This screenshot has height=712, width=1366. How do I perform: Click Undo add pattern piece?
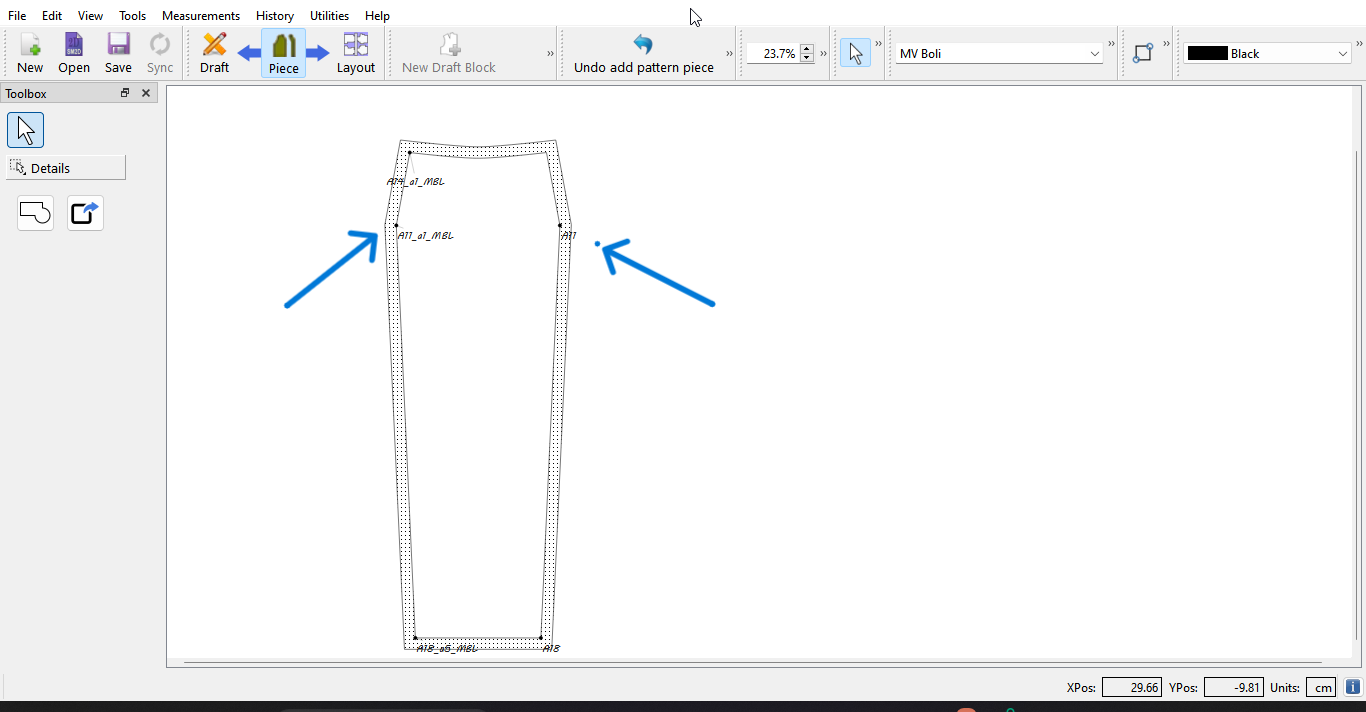click(x=643, y=53)
